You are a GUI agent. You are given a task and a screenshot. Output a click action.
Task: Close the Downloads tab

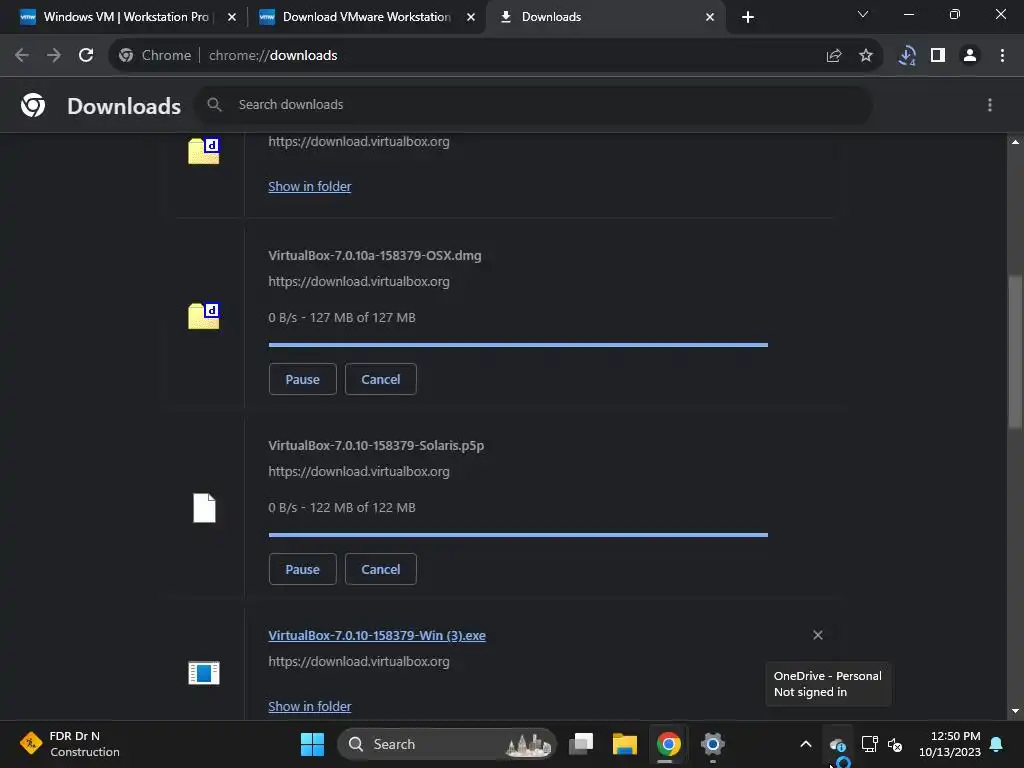coord(710,17)
